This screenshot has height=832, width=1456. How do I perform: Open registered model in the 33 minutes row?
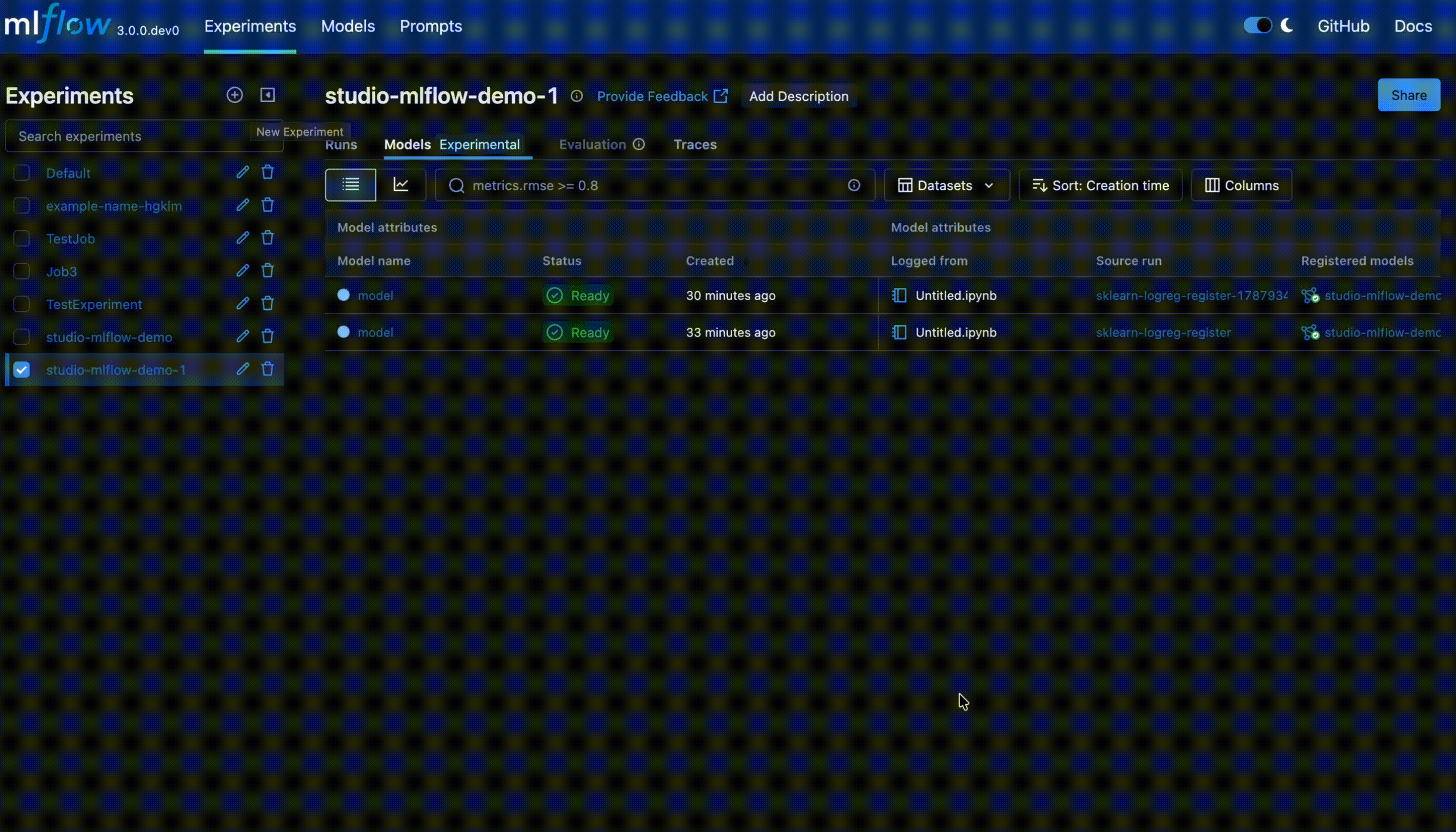1382,332
